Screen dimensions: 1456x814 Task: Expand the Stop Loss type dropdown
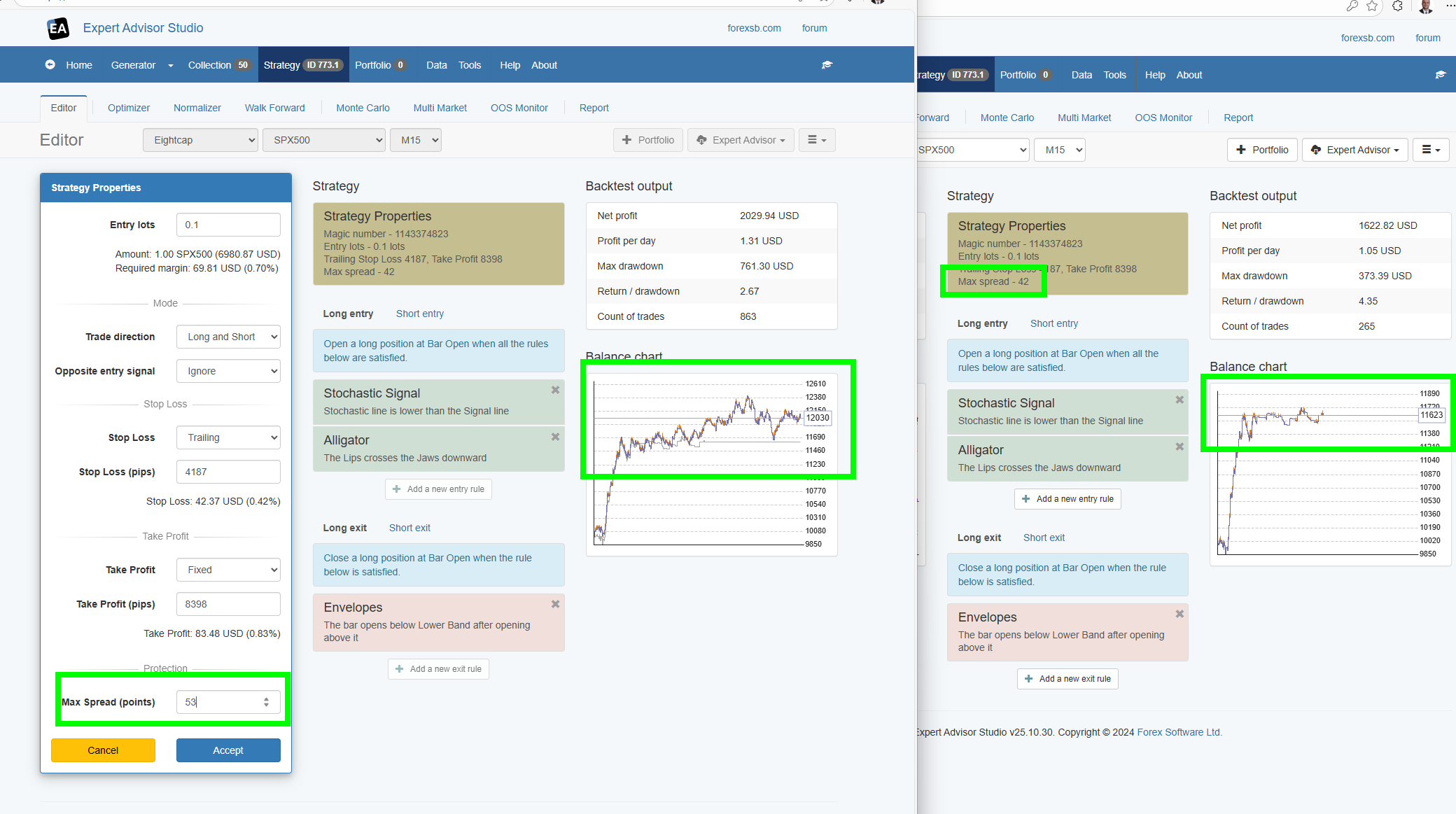click(x=228, y=437)
